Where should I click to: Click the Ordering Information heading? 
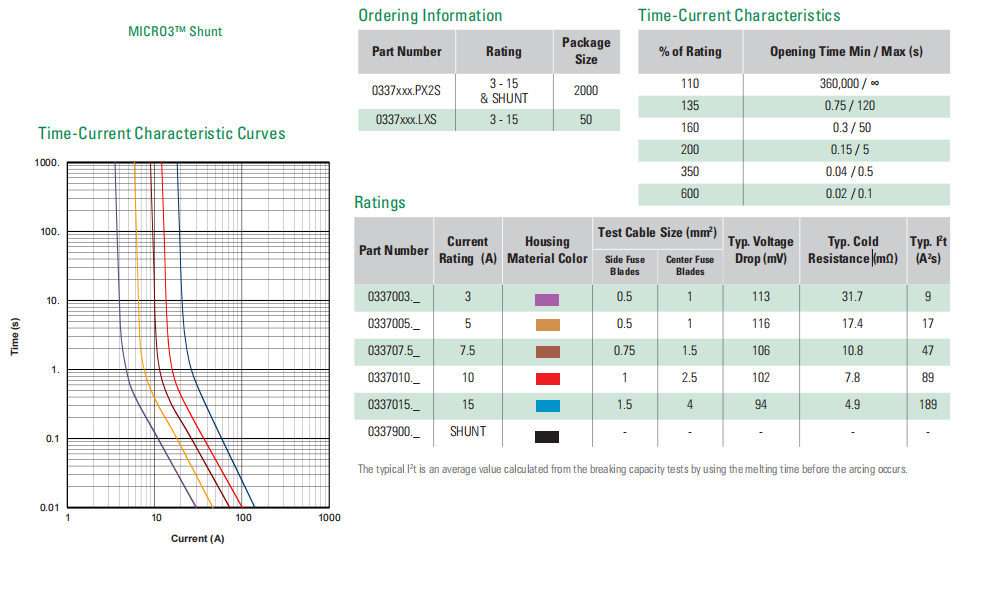(430, 15)
